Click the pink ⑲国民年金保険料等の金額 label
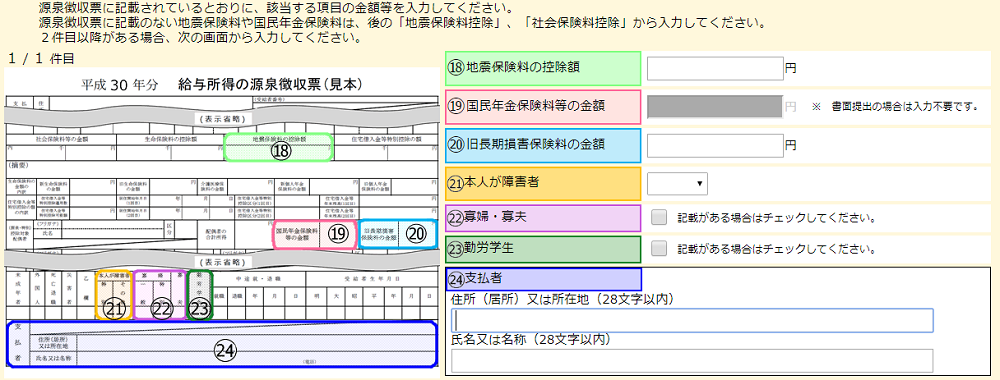The image size is (1000, 380). 543,106
